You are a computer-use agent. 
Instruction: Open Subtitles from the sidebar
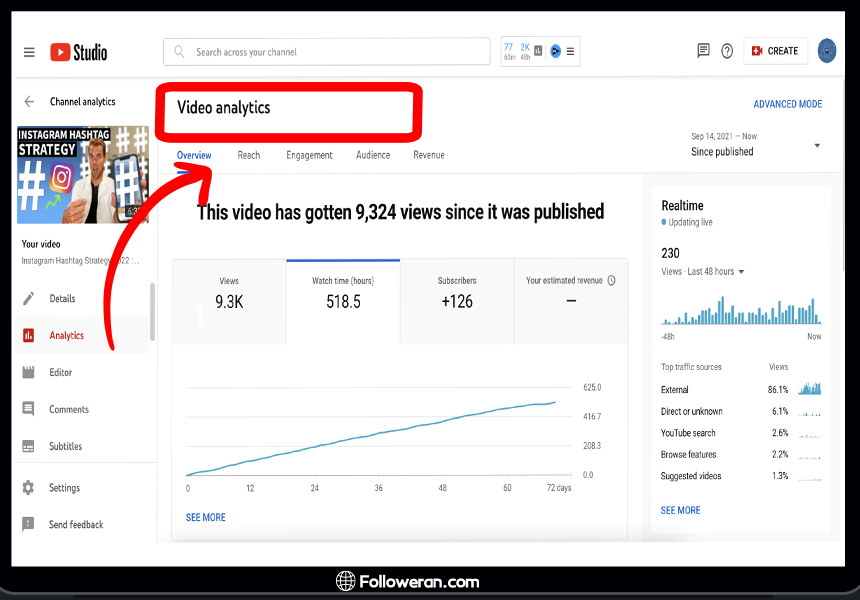click(65, 447)
